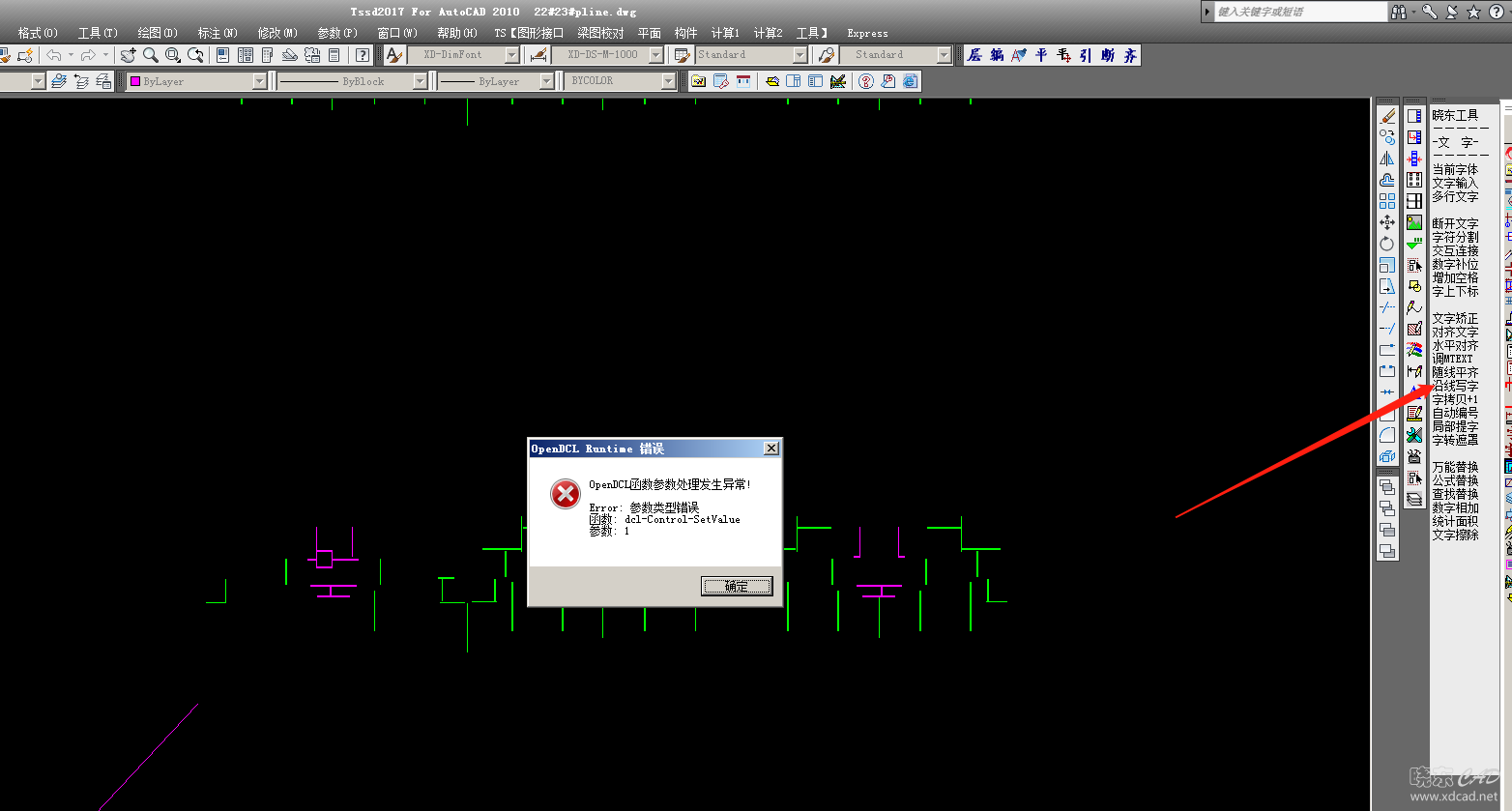Viewport: 1512px width, 811px height.
Task: Click 万能替换 in the 晓东工具 panel
Action: click(1455, 467)
